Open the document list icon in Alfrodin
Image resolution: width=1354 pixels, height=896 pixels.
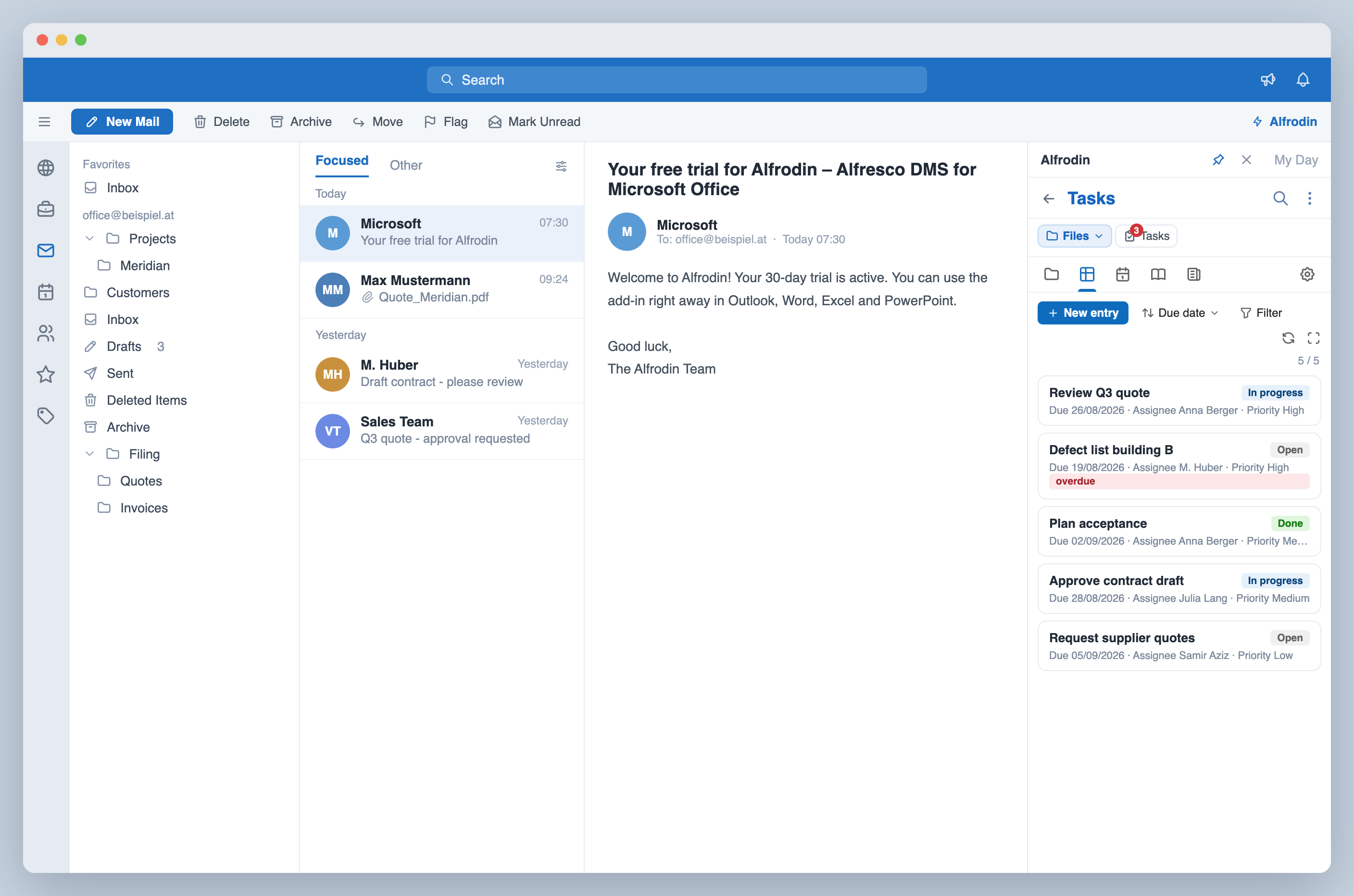point(1193,274)
